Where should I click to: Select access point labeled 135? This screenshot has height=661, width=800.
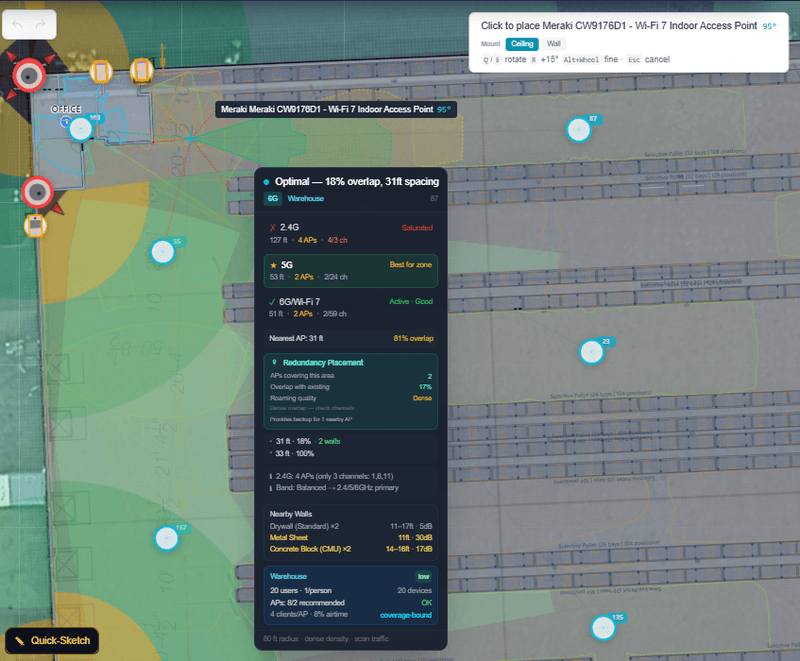pyautogui.click(x=603, y=628)
